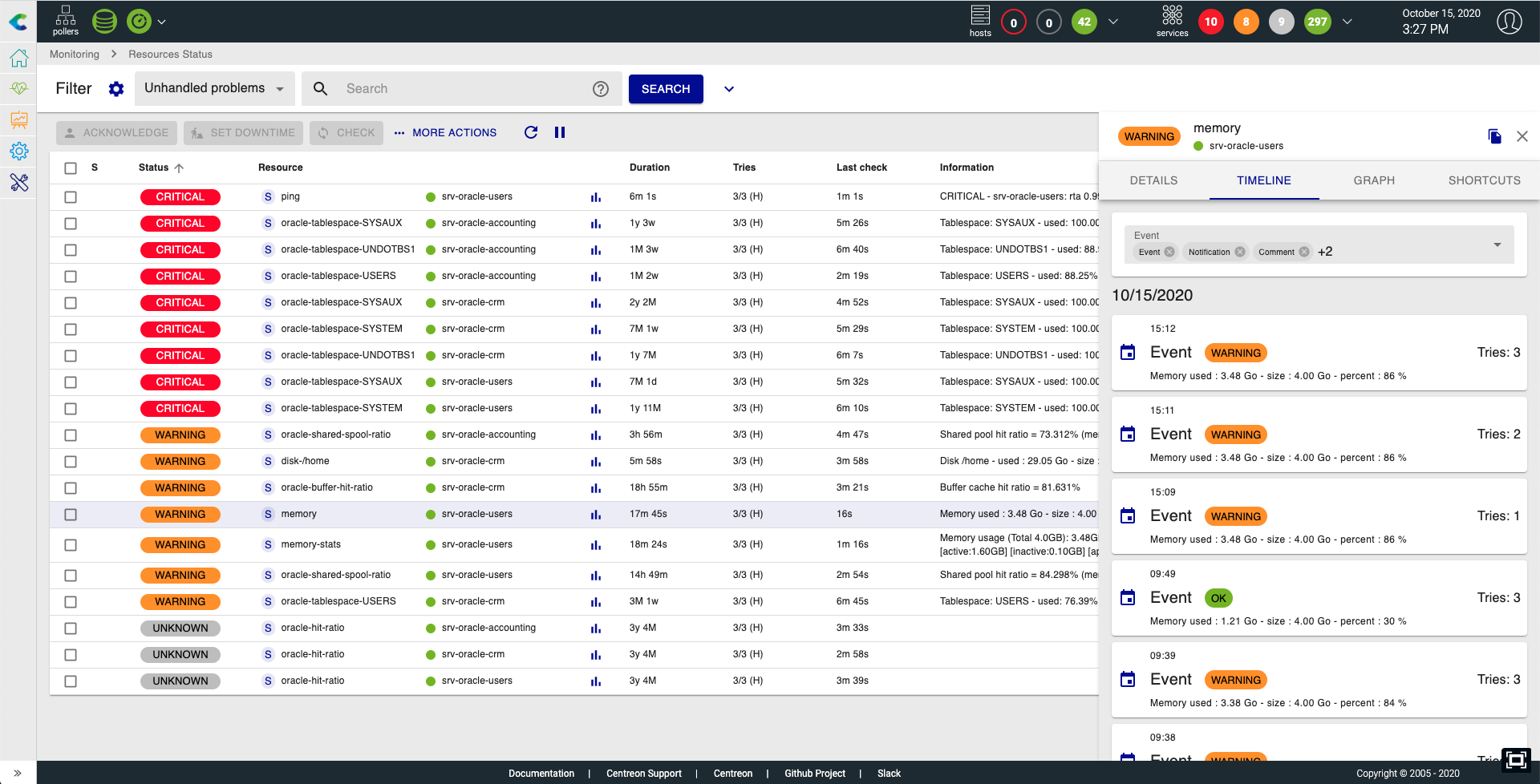Select checkbox for oracle-hit-ratio srv-oracle-users
The image size is (1540, 784).
point(71,681)
